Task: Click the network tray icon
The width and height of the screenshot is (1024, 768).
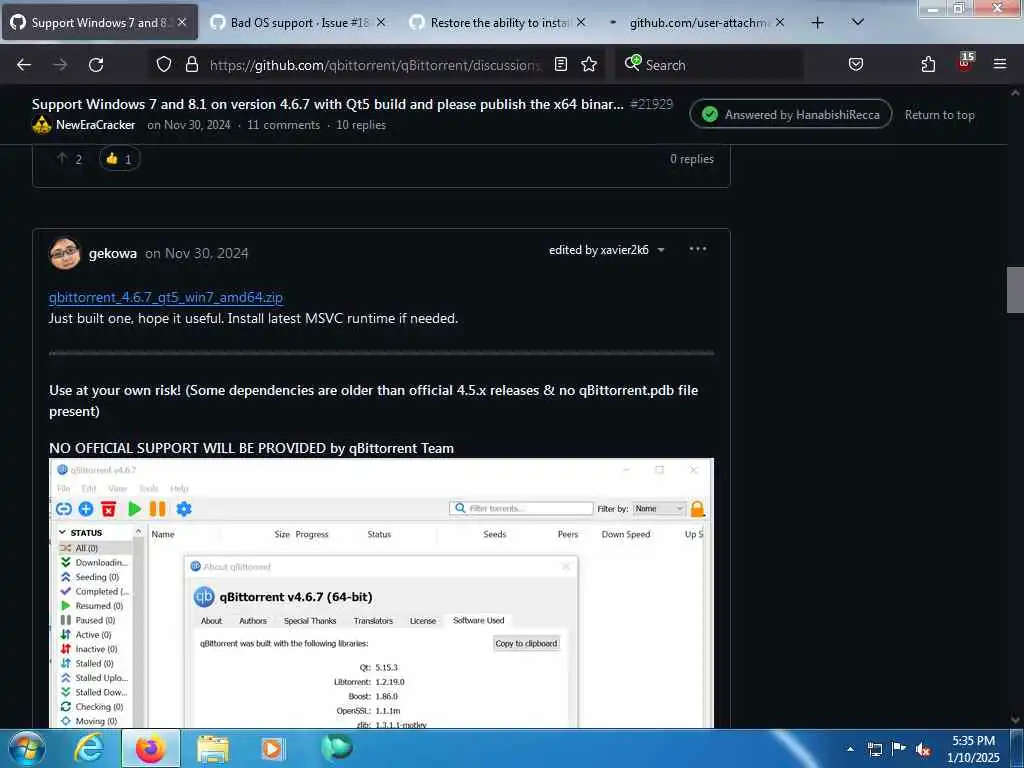Action: (874, 749)
